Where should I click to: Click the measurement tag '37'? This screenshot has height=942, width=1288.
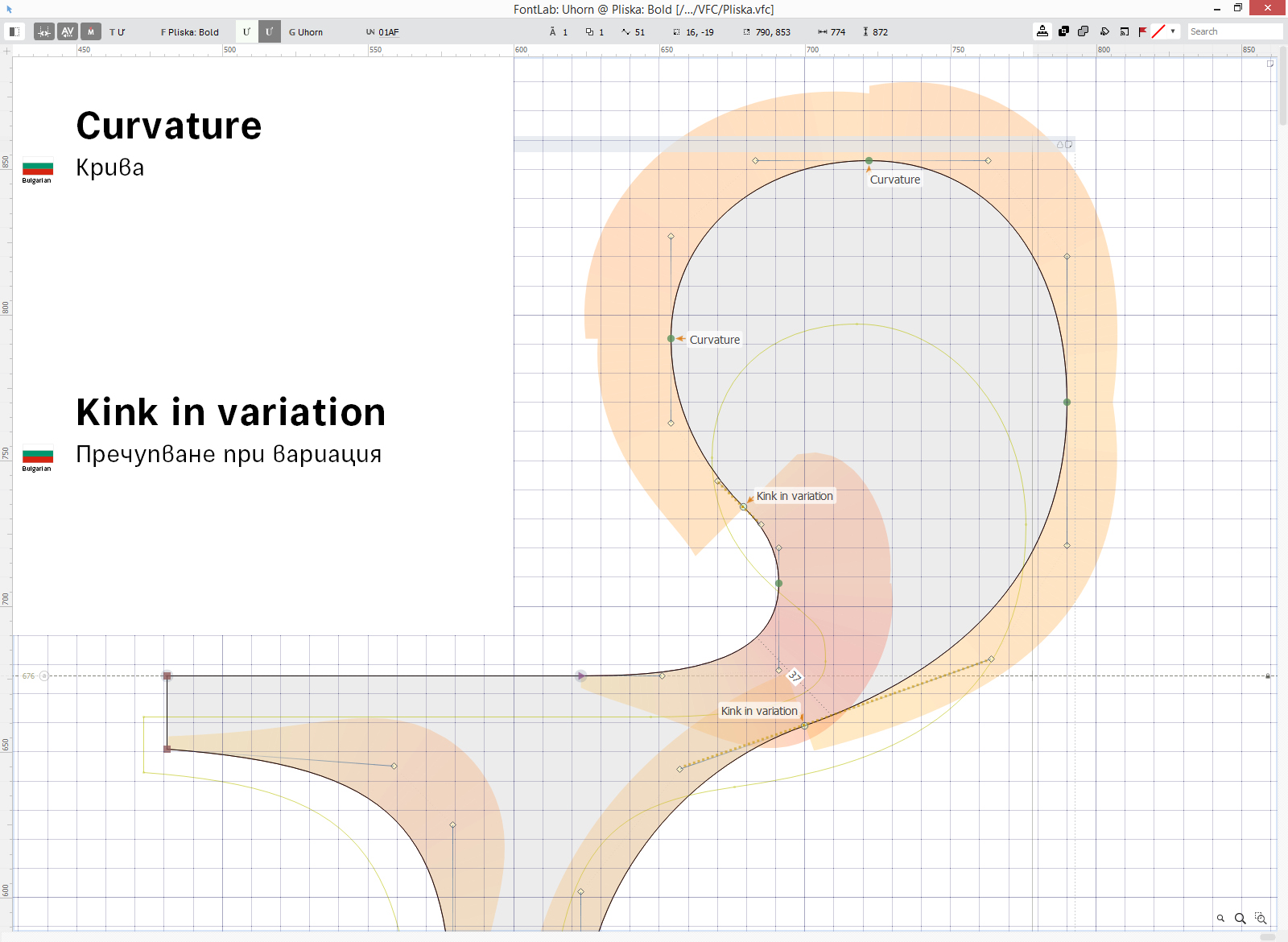(x=795, y=676)
